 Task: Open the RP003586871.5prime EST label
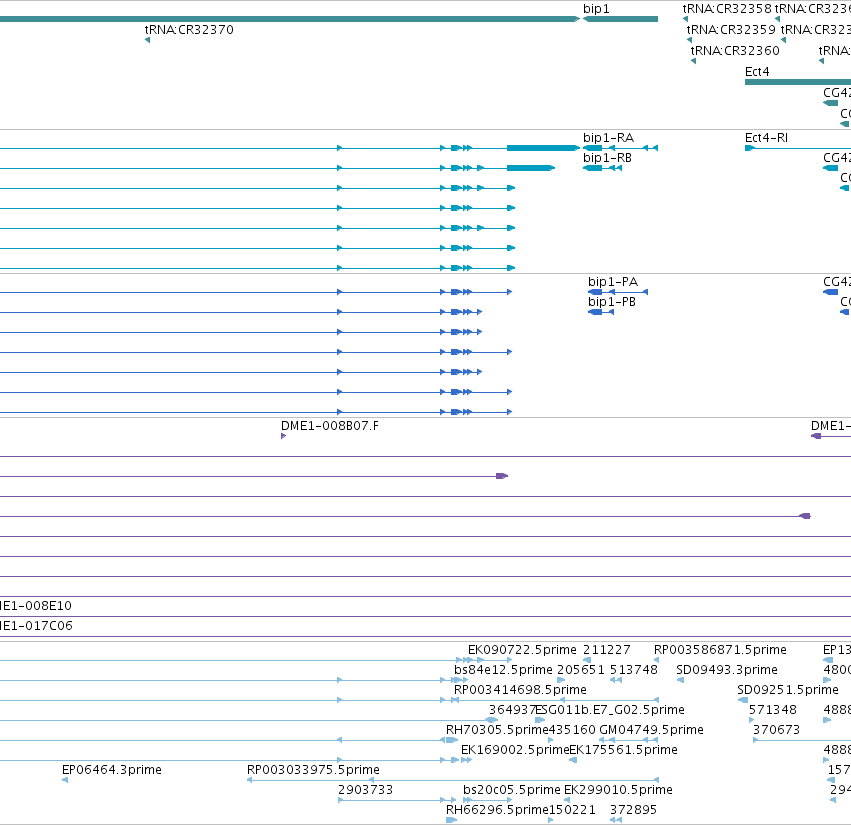coord(720,650)
